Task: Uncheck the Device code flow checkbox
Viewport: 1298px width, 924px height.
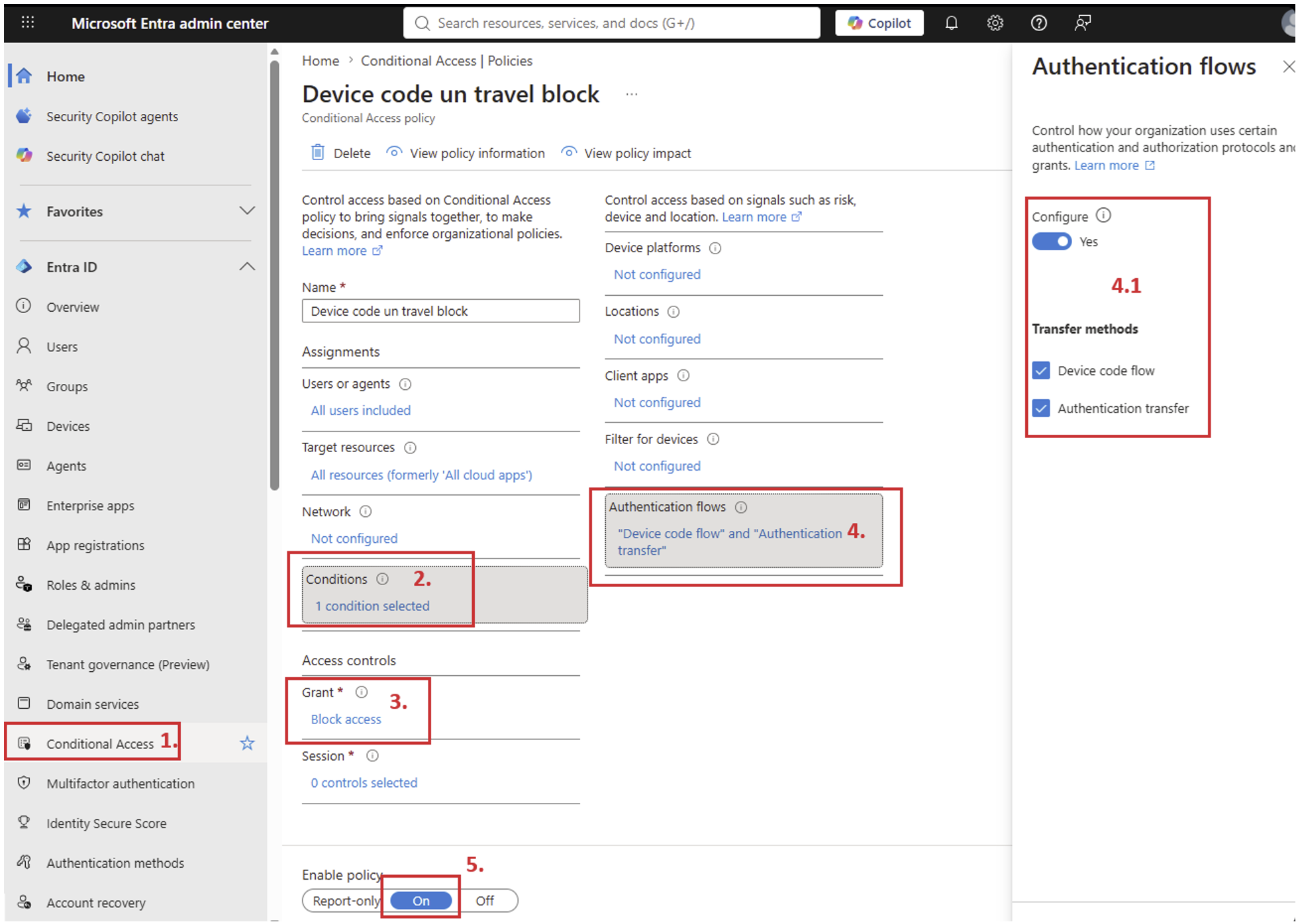Action: [x=1041, y=370]
